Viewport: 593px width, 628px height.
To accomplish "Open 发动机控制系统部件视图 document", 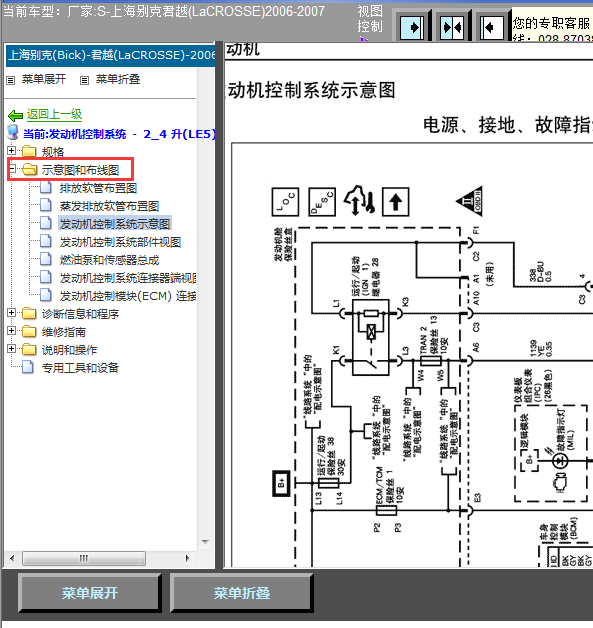I will click(120, 242).
